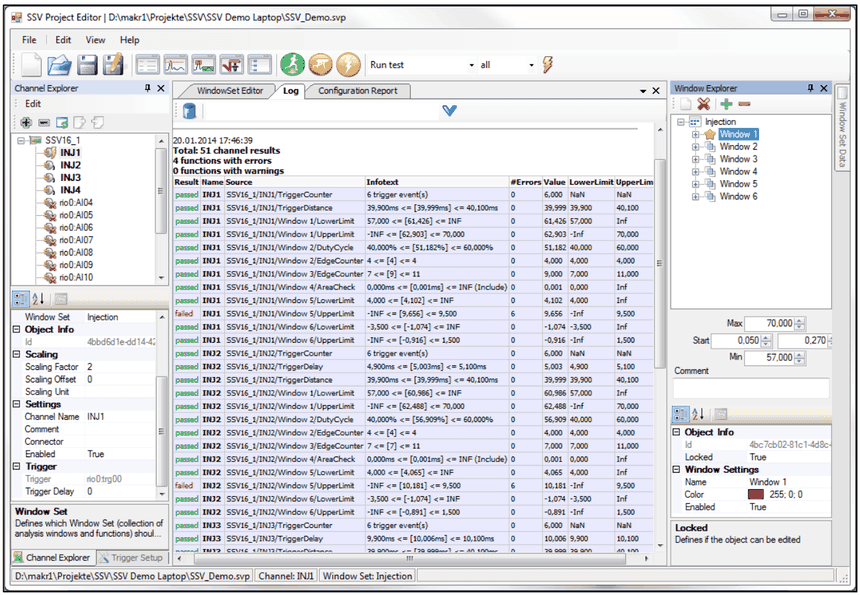Image resolution: width=860 pixels, height=595 pixels.
Task: Click the blue database icon in the Log toolbar
Action: [x=189, y=111]
